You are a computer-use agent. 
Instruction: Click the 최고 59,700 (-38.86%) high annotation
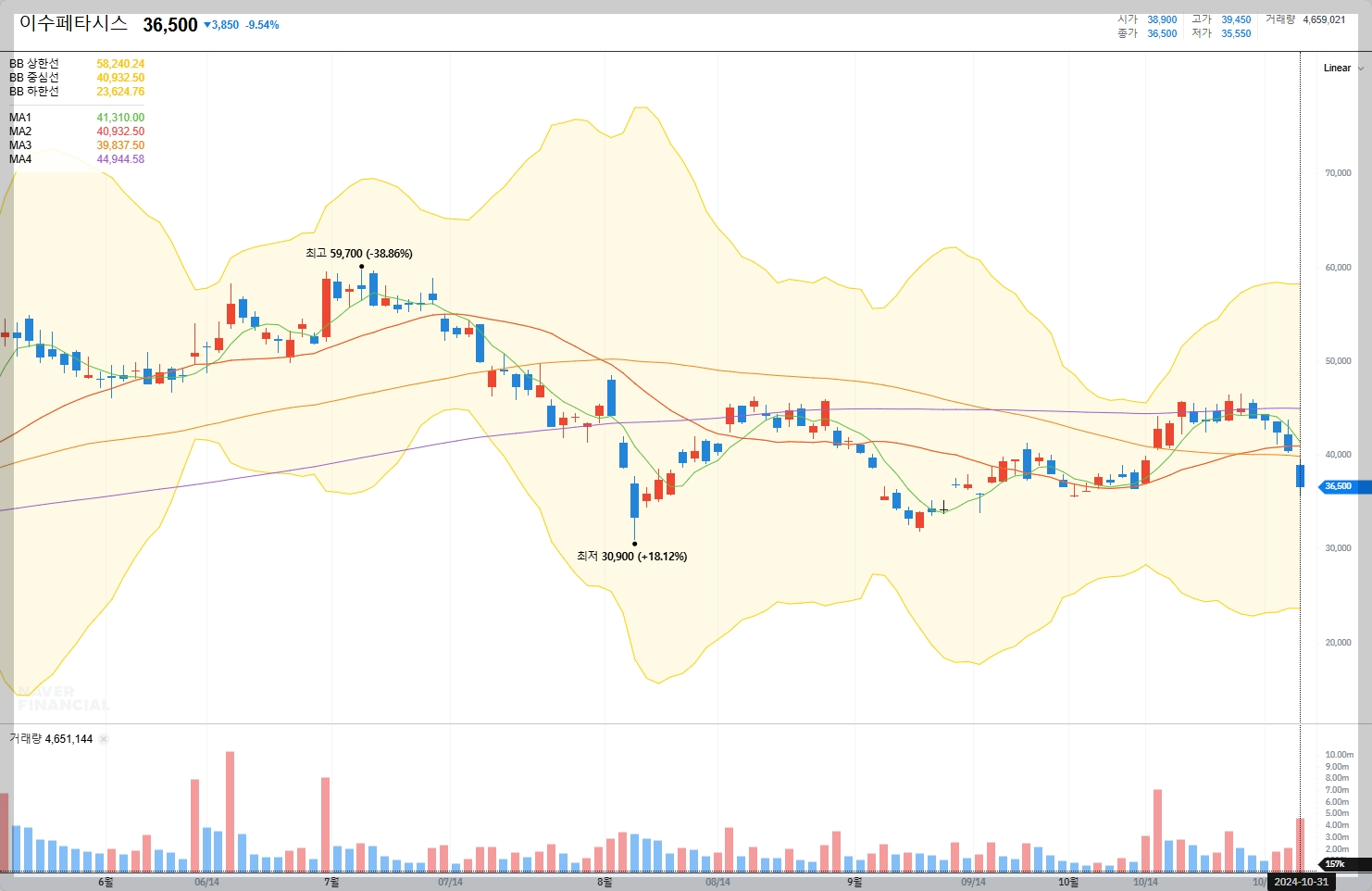(359, 254)
